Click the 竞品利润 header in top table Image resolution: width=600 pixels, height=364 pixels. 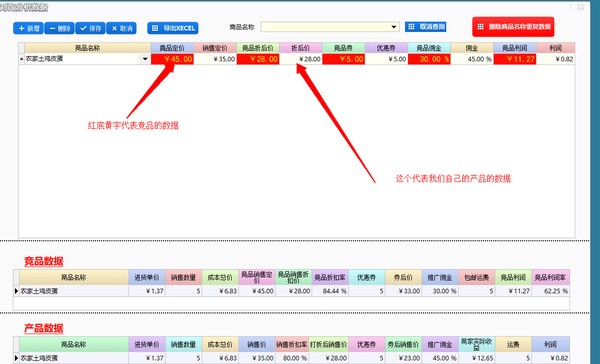515,48
